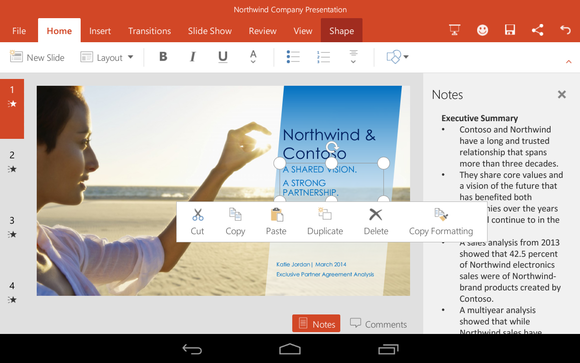The width and height of the screenshot is (580, 363).
Task: Tap the Android home navigation button
Action: pos(290,349)
